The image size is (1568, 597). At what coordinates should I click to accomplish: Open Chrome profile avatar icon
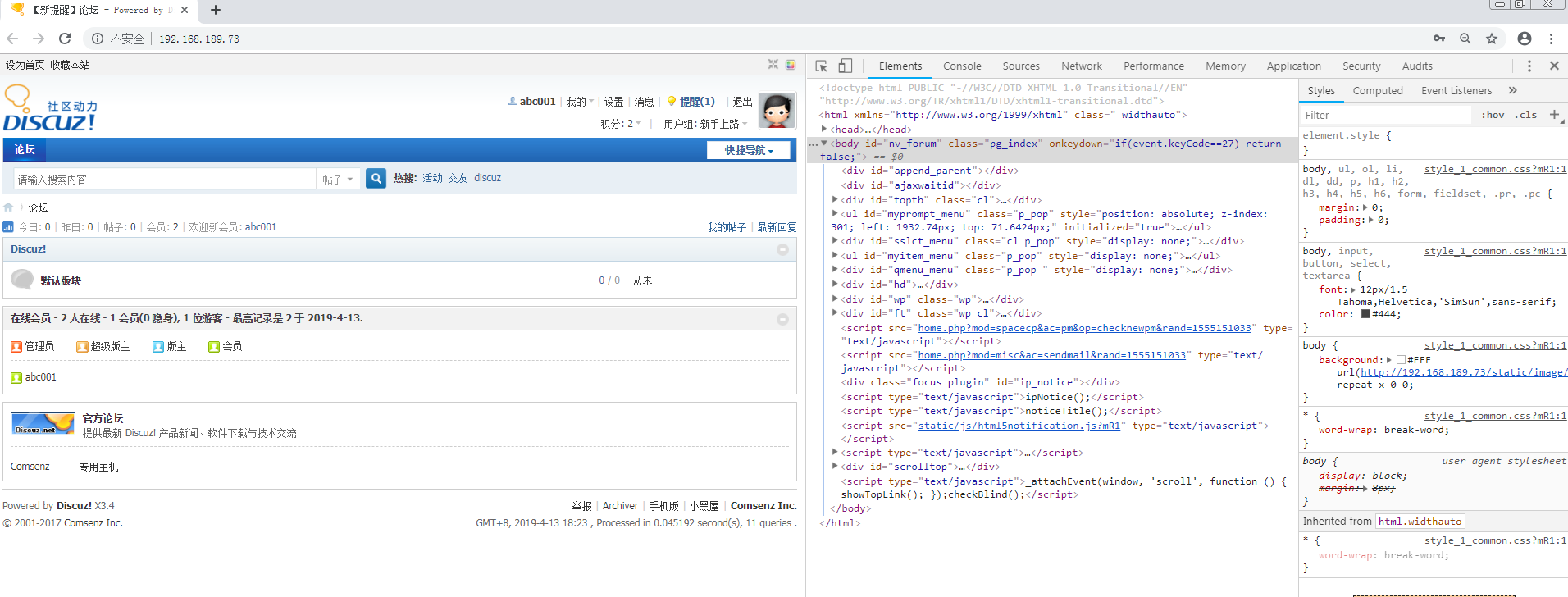[x=1525, y=39]
